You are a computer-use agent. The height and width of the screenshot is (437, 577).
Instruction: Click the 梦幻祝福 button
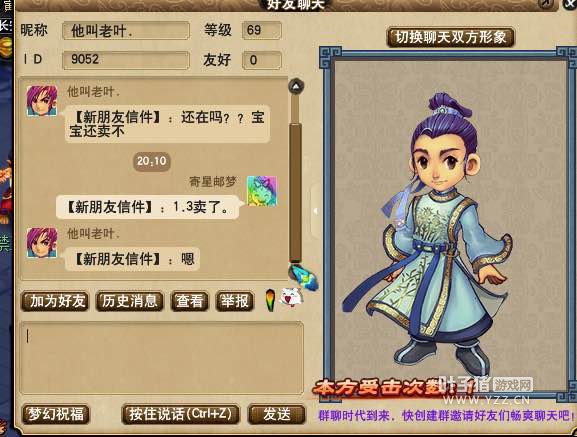(x=56, y=414)
